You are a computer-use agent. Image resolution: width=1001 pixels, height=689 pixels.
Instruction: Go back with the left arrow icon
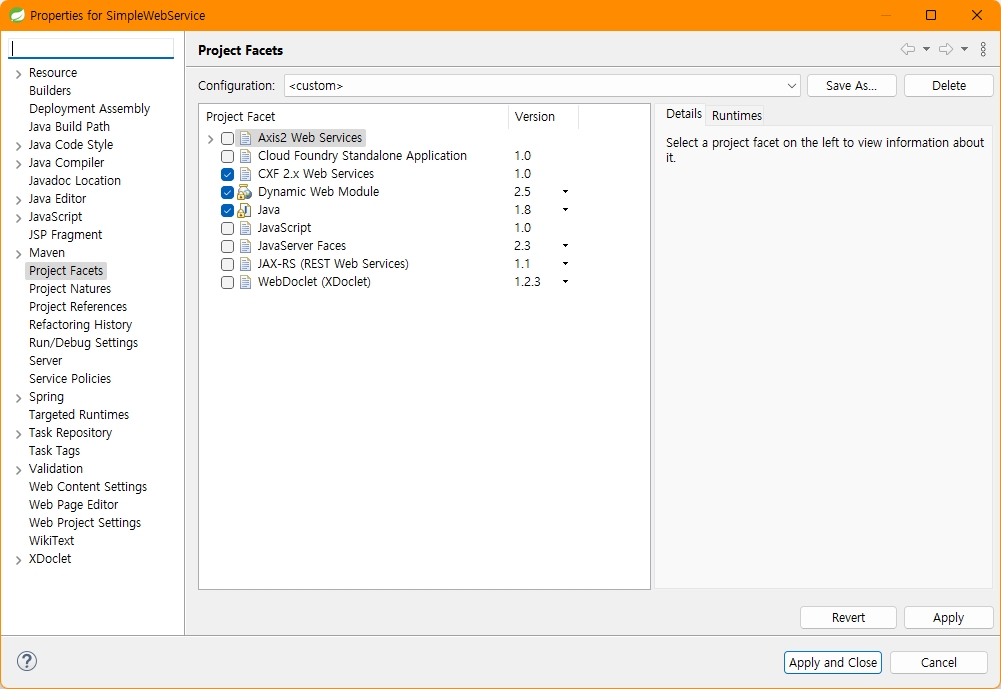[907, 49]
